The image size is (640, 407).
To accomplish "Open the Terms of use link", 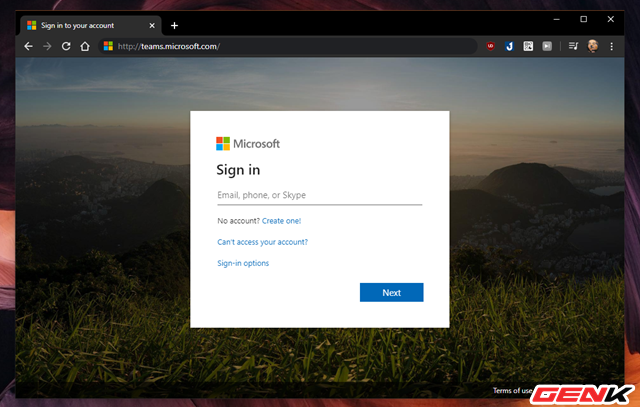I will (512, 391).
